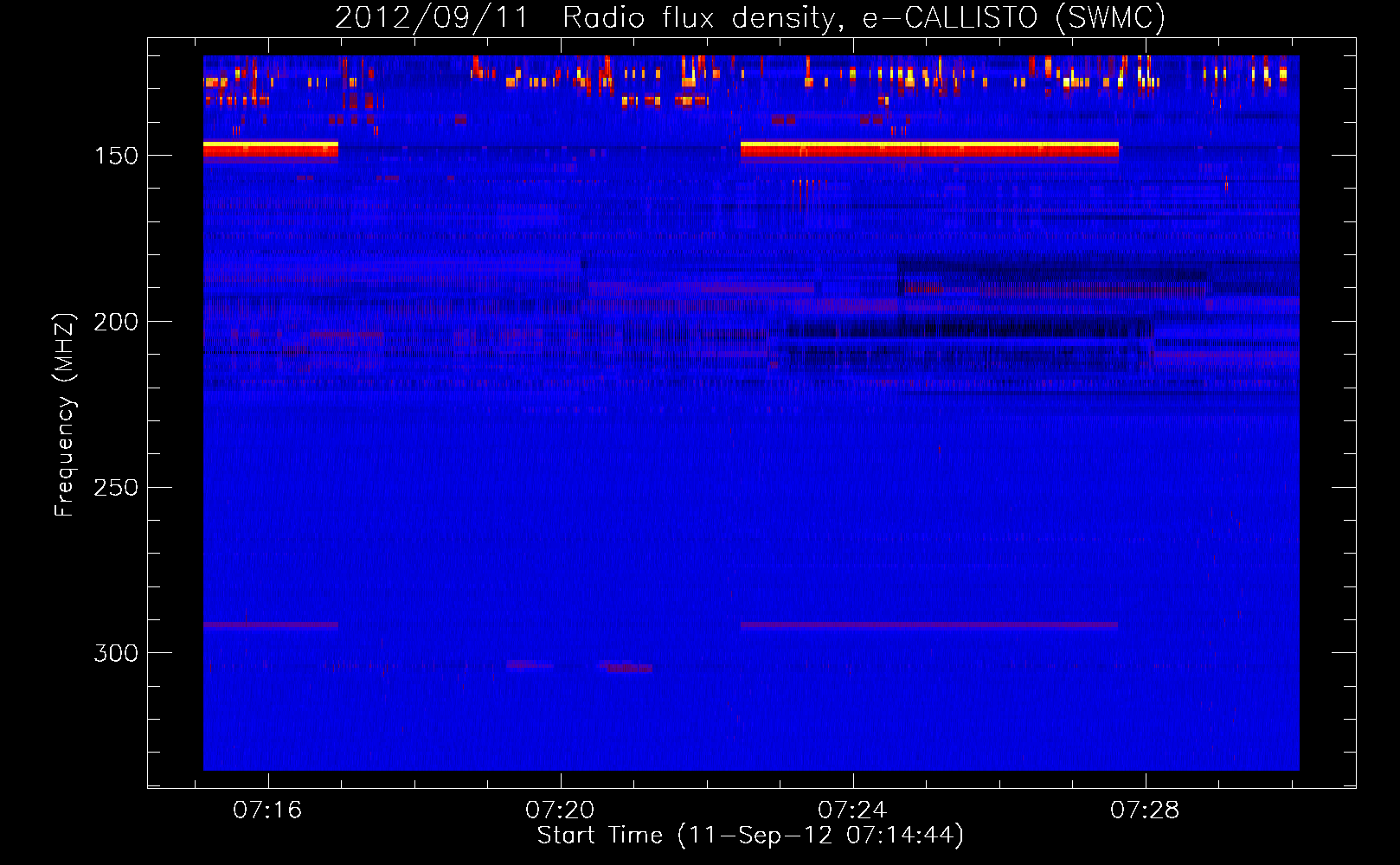Click the 250 frequency tick label
This screenshot has height=865, width=1400.
click(116, 488)
